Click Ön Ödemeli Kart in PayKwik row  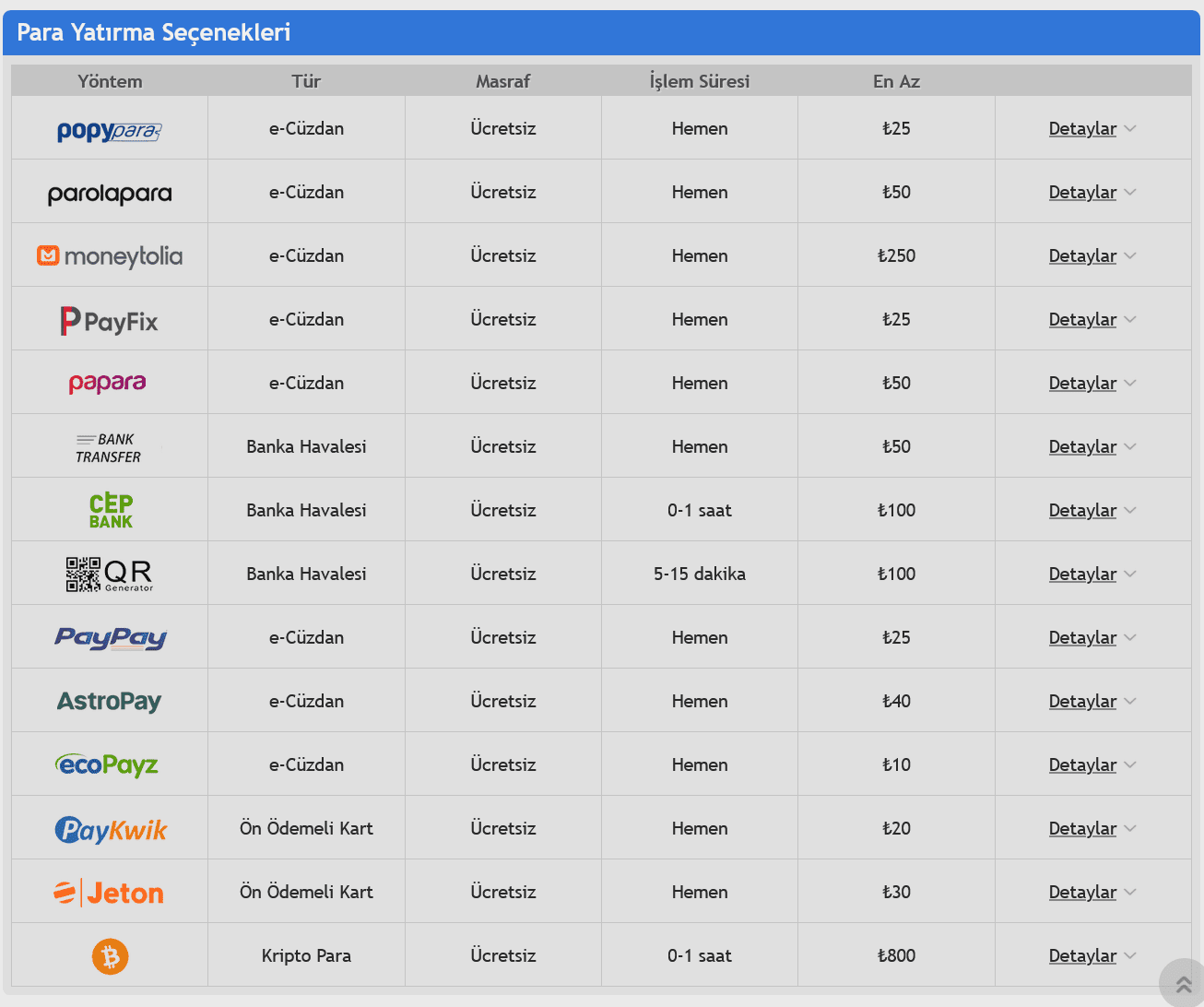306,828
